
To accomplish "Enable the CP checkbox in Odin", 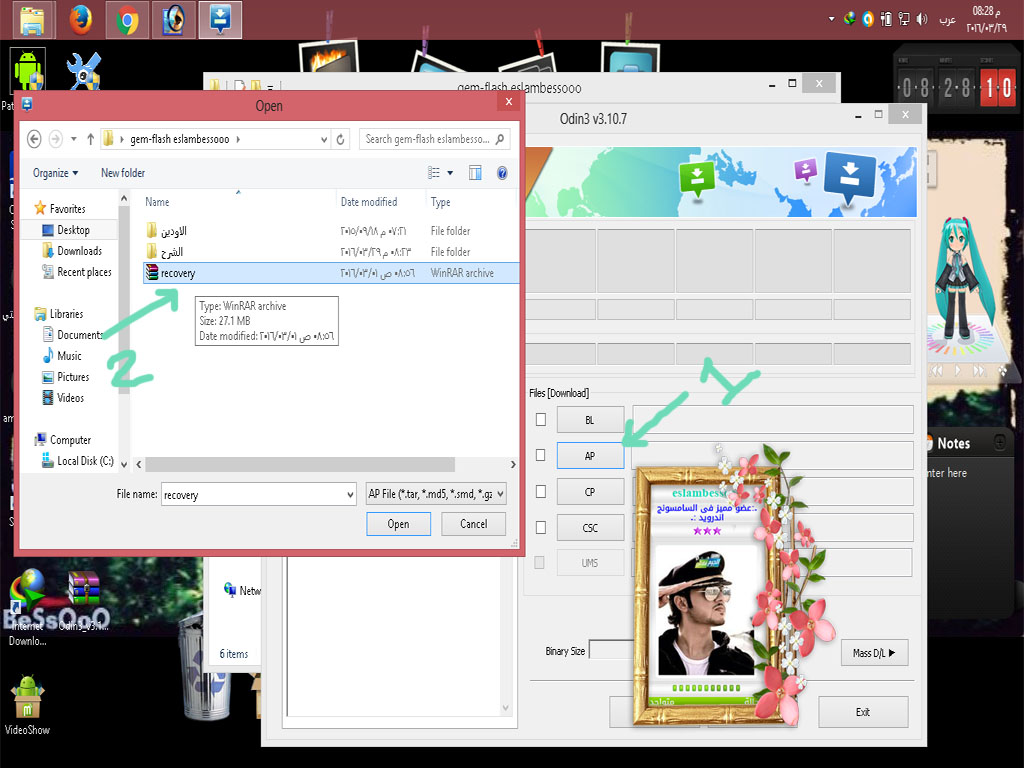I will point(541,491).
